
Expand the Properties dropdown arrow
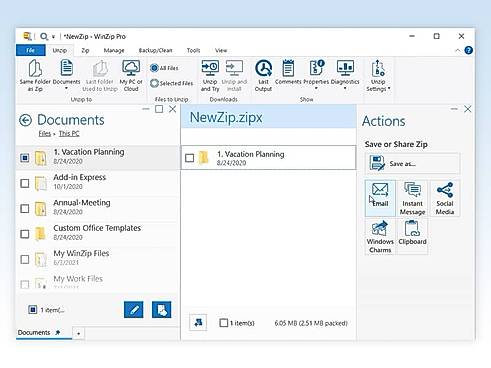pos(316,89)
